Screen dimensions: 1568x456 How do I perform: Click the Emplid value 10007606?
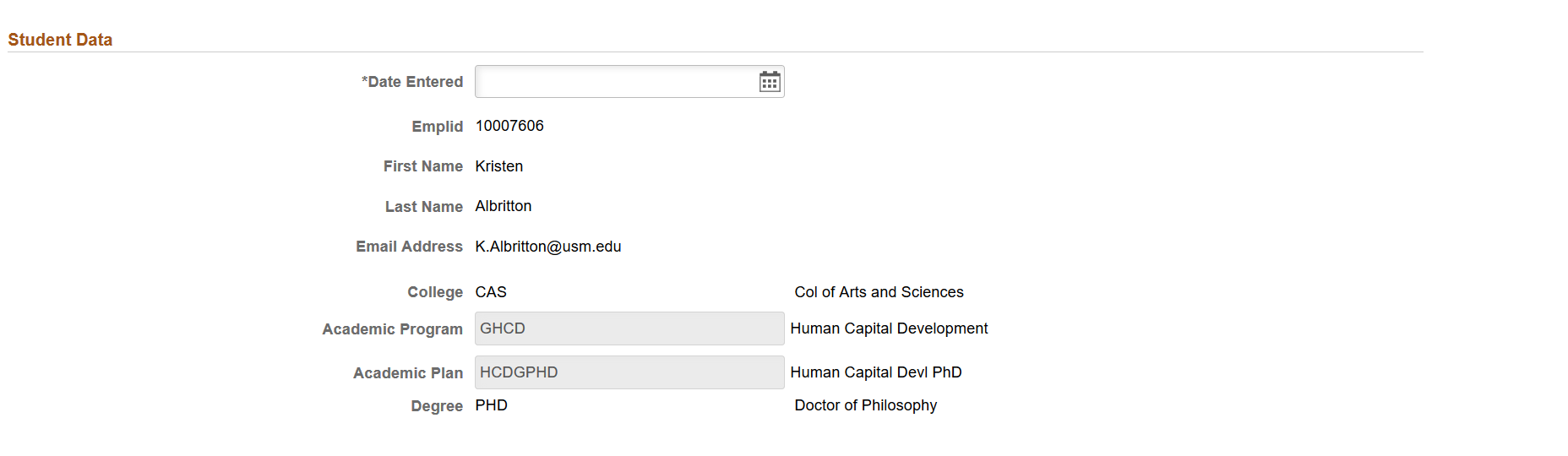(x=509, y=126)
